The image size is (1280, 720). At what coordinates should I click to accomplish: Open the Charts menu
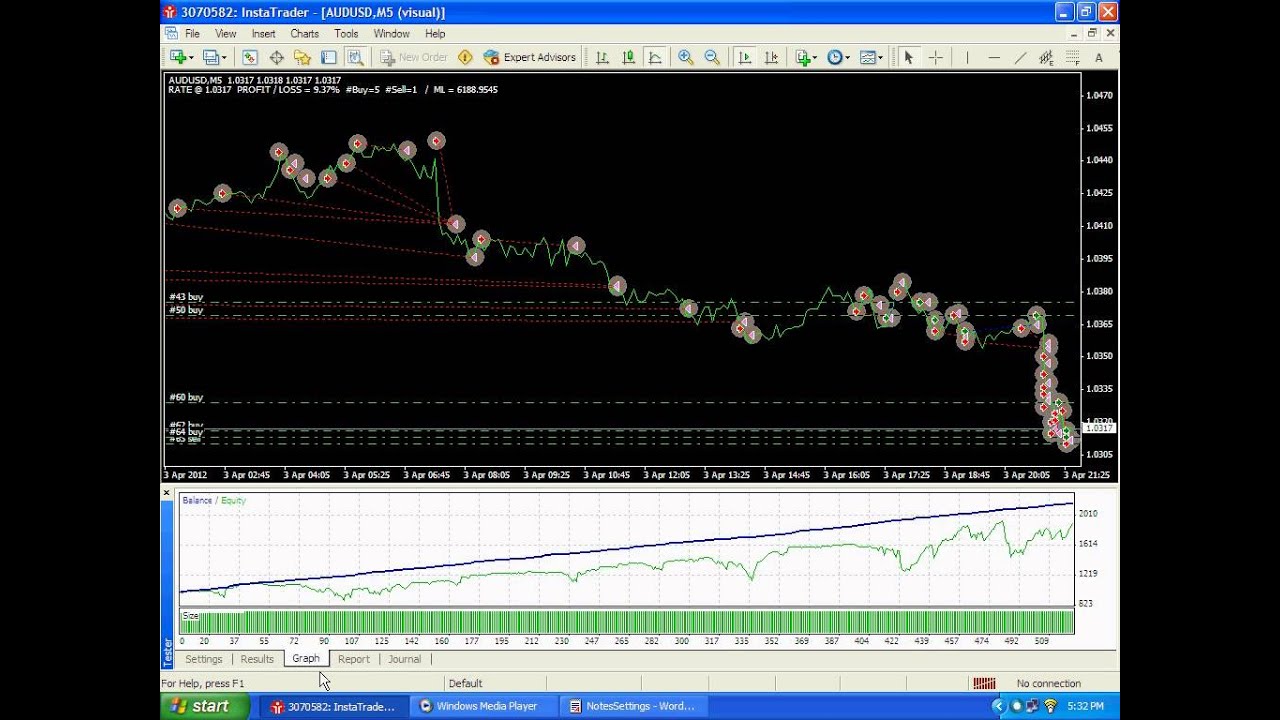click(x=305, y=33)
